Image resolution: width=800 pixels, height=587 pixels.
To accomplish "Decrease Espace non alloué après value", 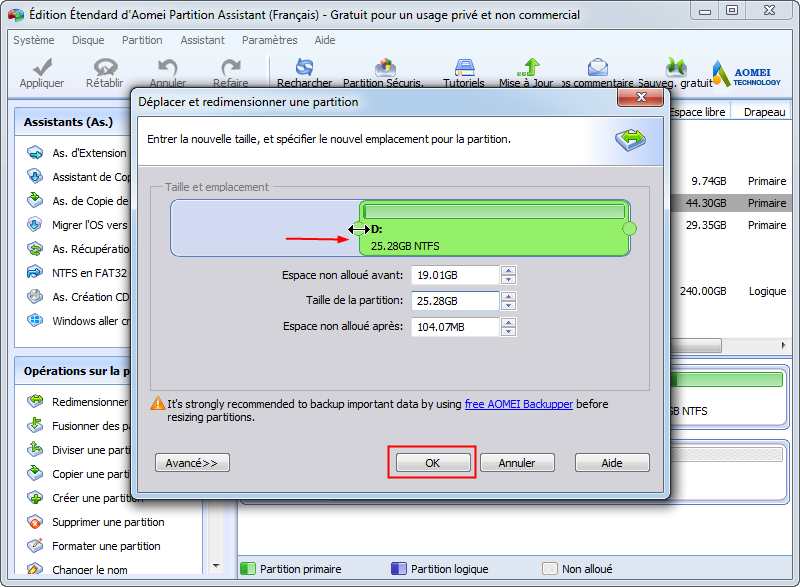I will (508, 331).
